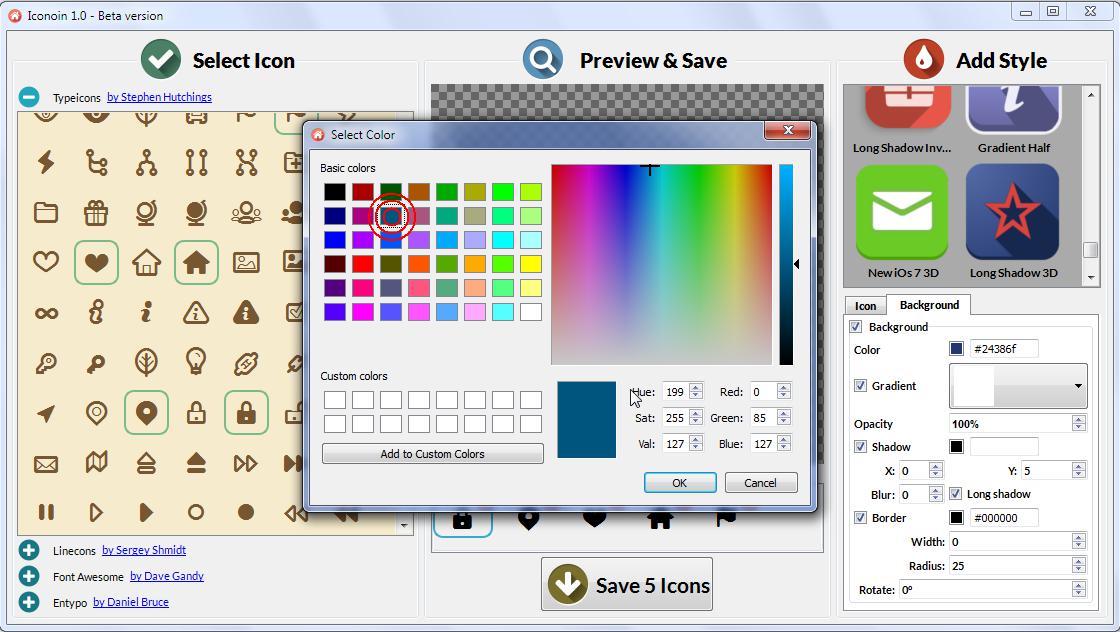Switch to the Icon tab
Viewport: 1120px width, 632px height.
click(865, 306)
